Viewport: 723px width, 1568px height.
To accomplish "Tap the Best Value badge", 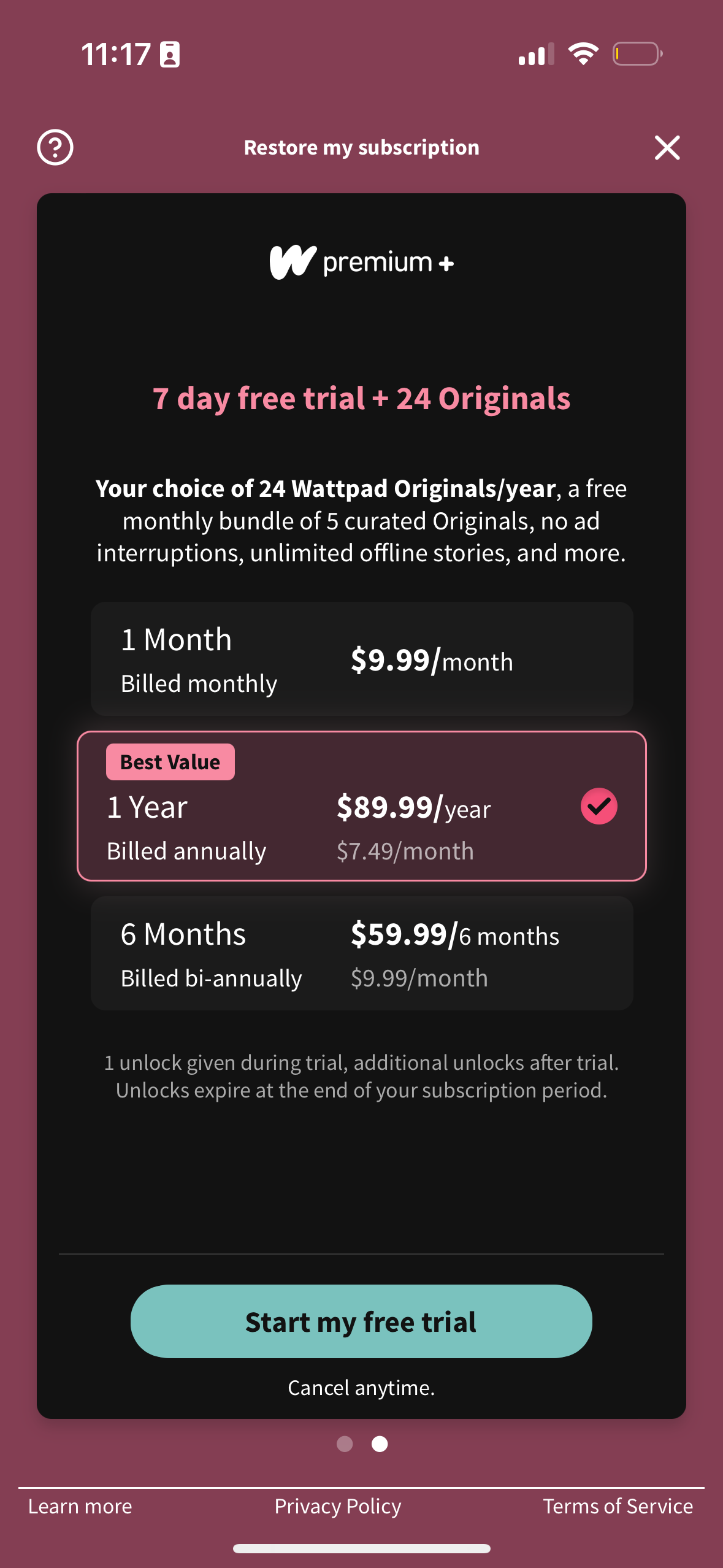I will [170, 762].
